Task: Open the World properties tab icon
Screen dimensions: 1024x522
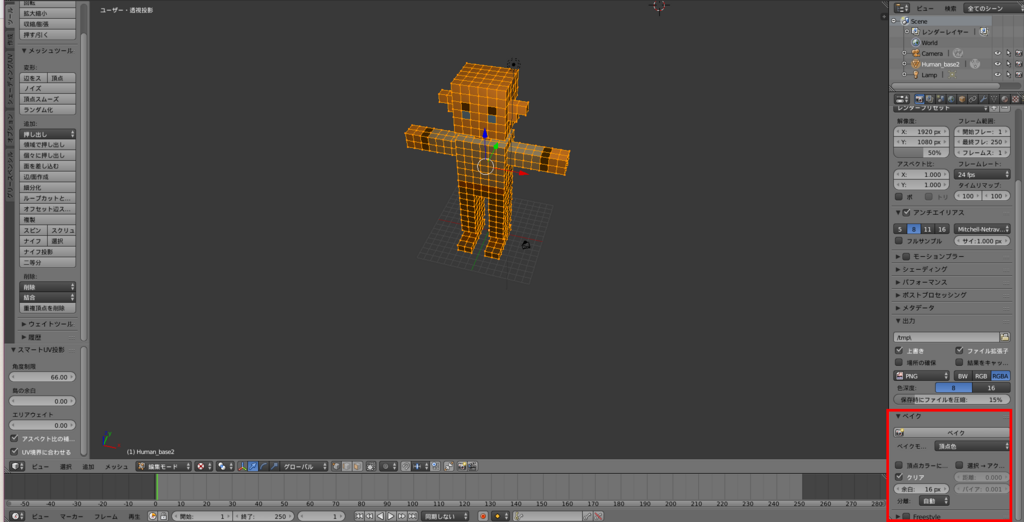Action: 951,99
